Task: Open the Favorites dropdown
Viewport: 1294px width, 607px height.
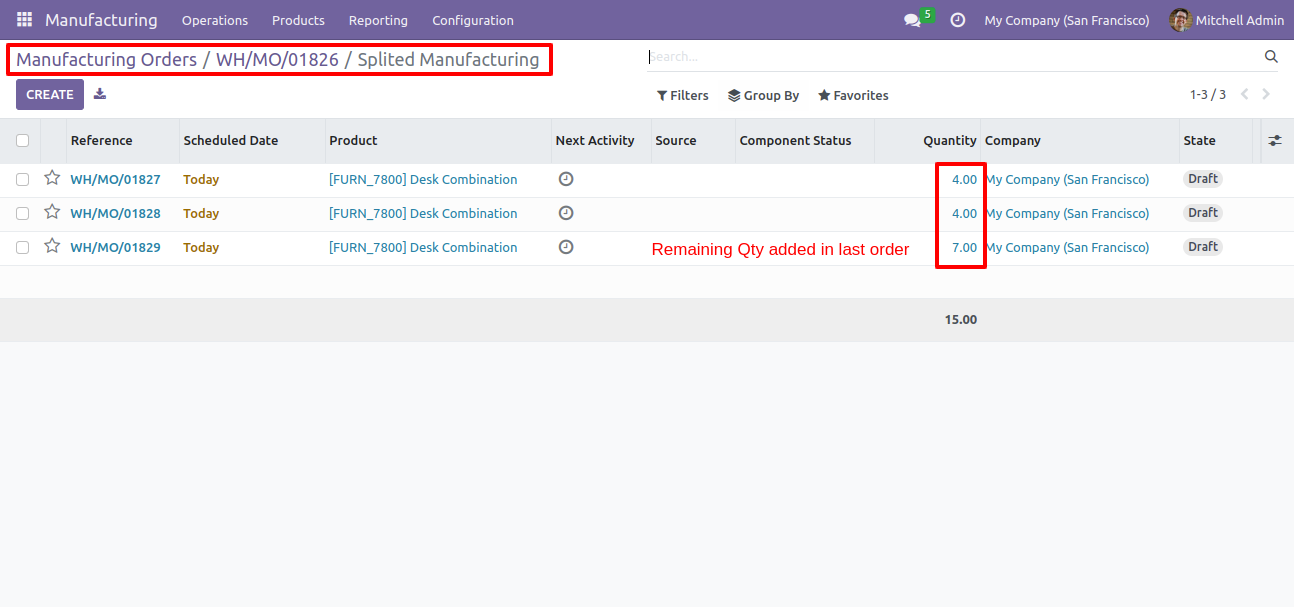Action: [x=853, y=96]
